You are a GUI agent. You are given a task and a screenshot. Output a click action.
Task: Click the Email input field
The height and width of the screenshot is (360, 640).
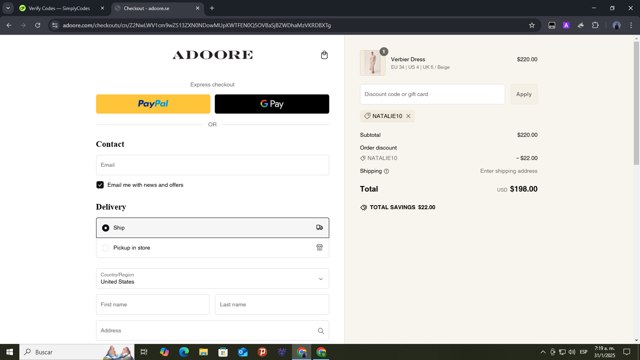point(212,165)
